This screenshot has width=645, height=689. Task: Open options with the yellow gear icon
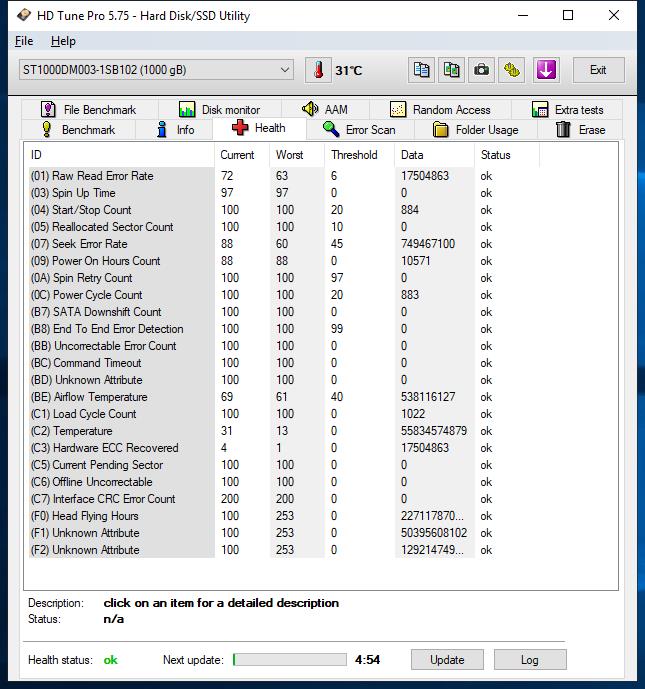coord(512,70)
